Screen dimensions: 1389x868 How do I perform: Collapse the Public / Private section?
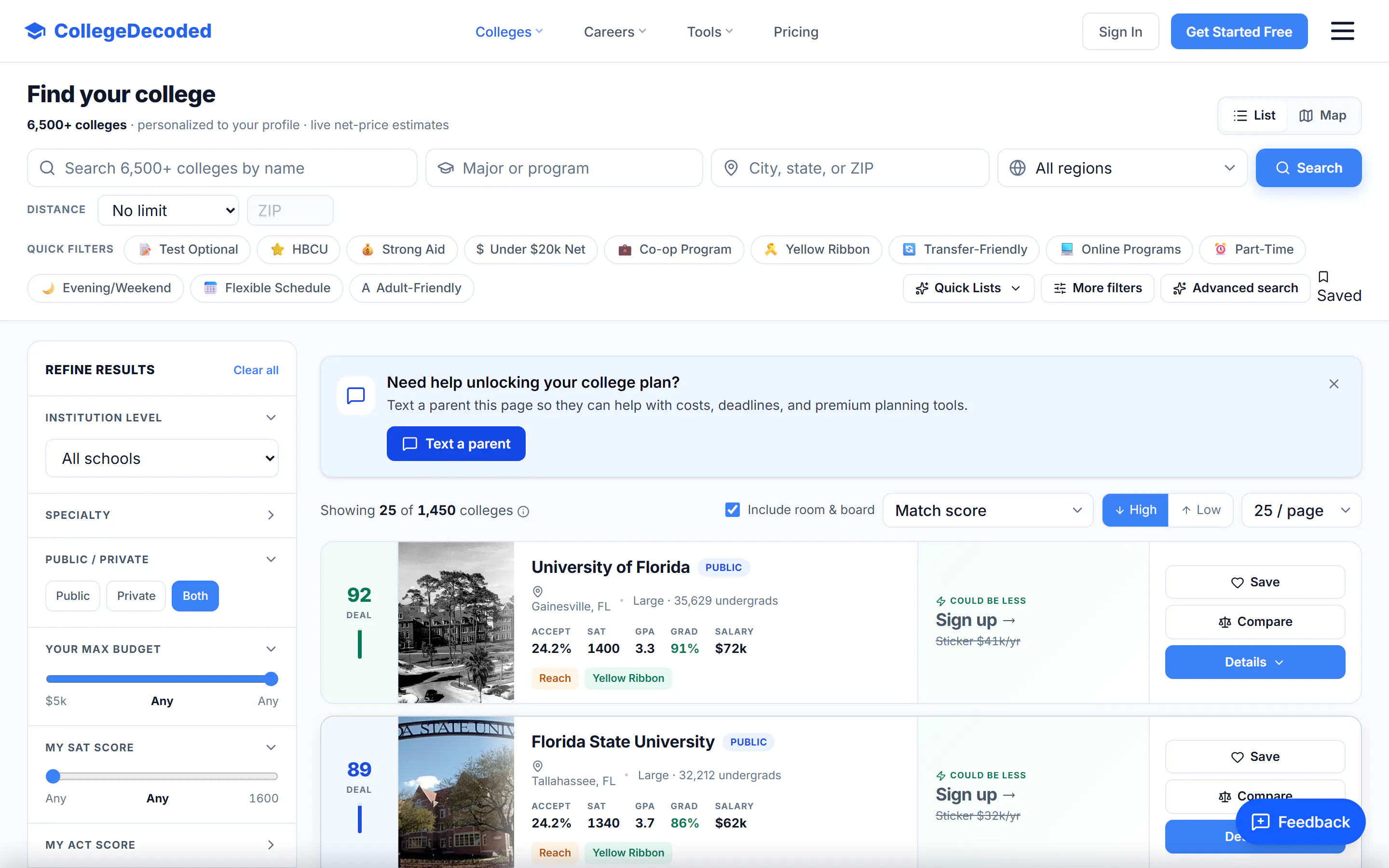coord(271,560)
